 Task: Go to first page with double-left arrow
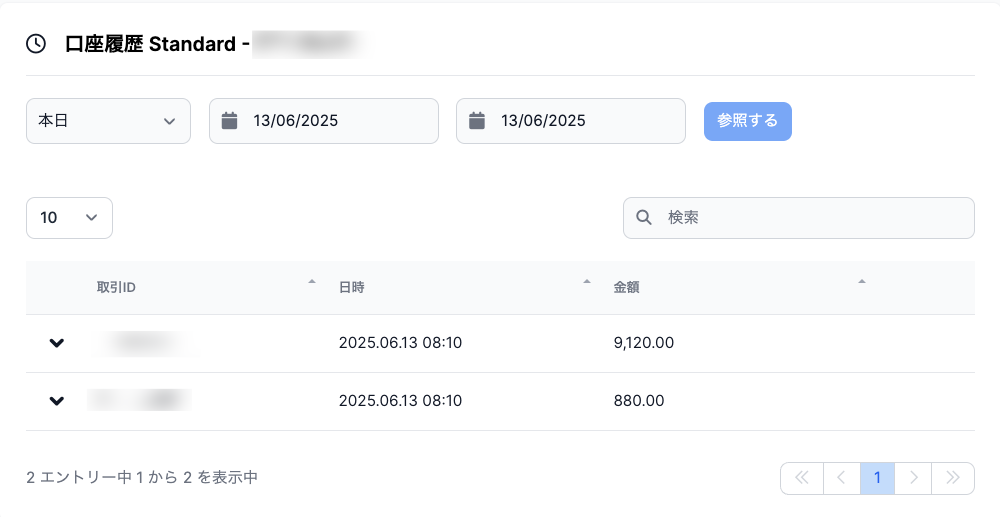tap(802, 478)
